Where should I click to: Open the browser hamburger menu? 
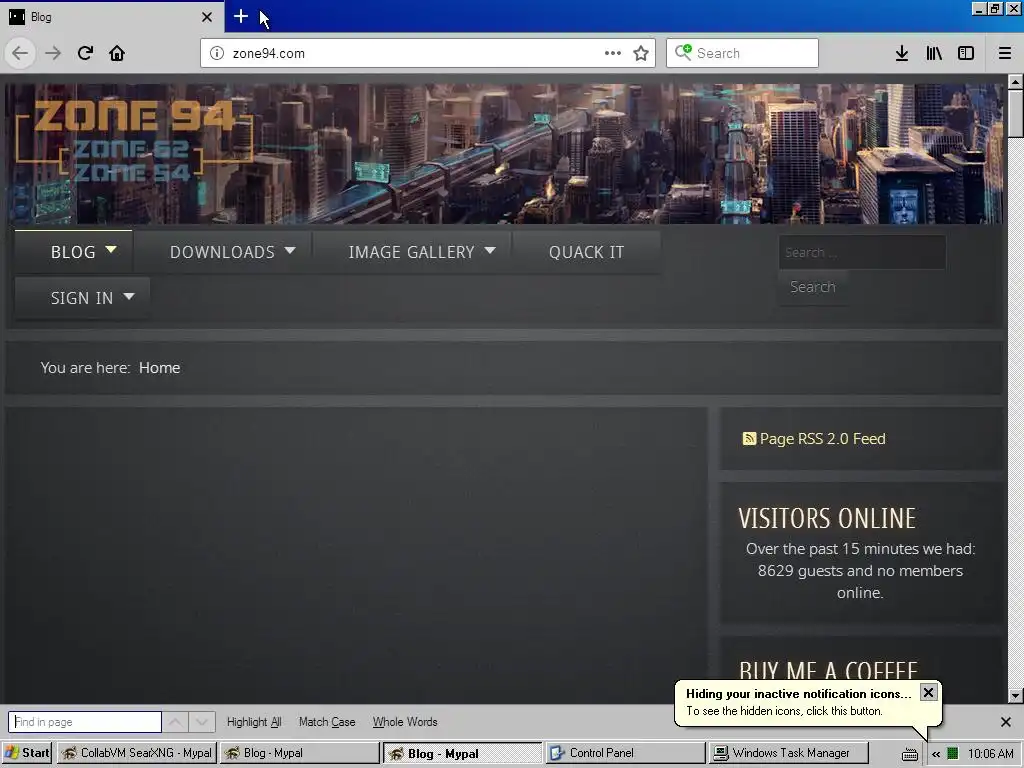[1005, 53]
